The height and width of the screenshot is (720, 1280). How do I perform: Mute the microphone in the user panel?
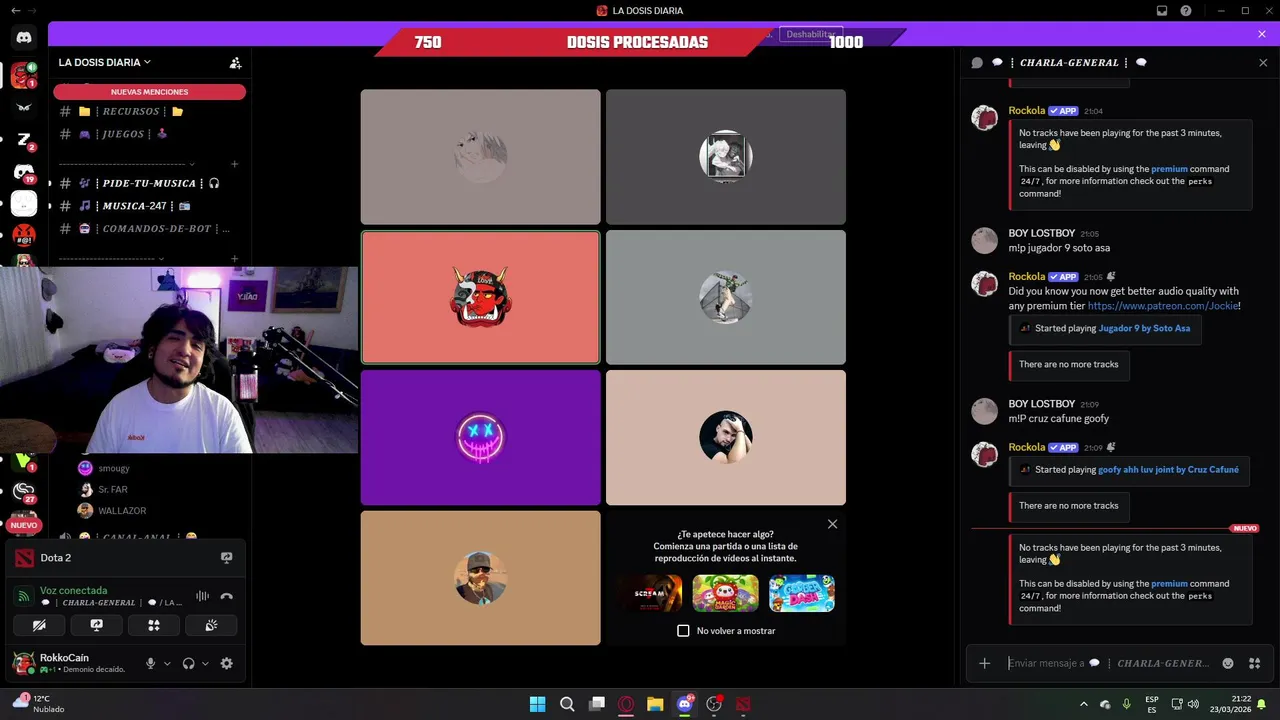pos(151,663)
